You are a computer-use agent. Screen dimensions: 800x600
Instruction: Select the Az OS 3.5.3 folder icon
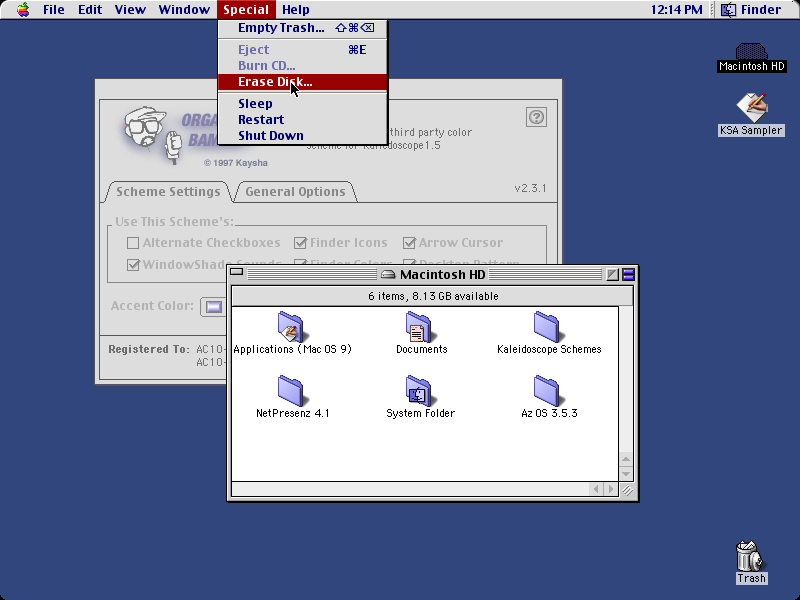547,391
